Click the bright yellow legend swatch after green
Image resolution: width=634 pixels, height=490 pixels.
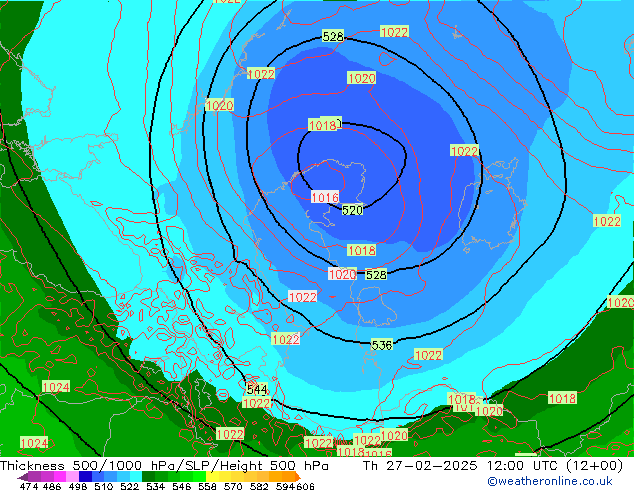coord(212,476)
